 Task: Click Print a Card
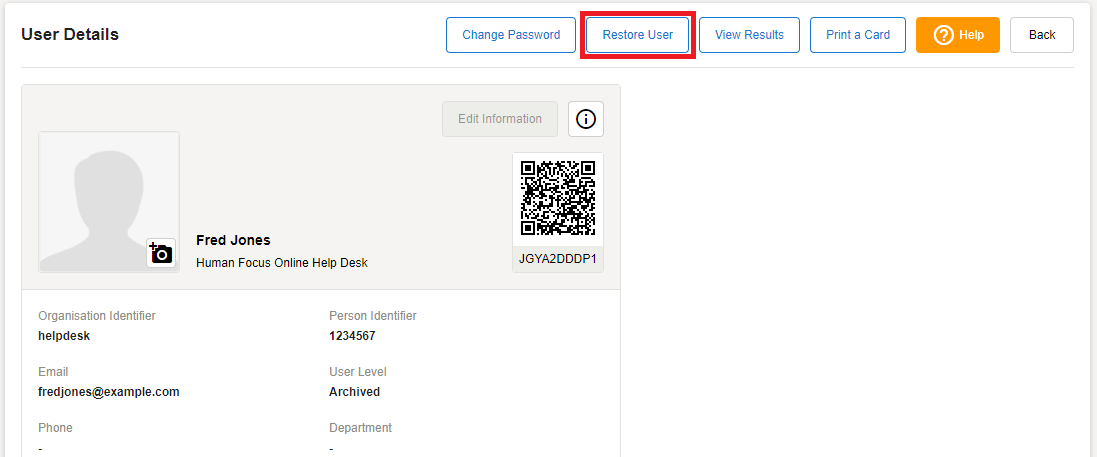[x=857, y=35]
